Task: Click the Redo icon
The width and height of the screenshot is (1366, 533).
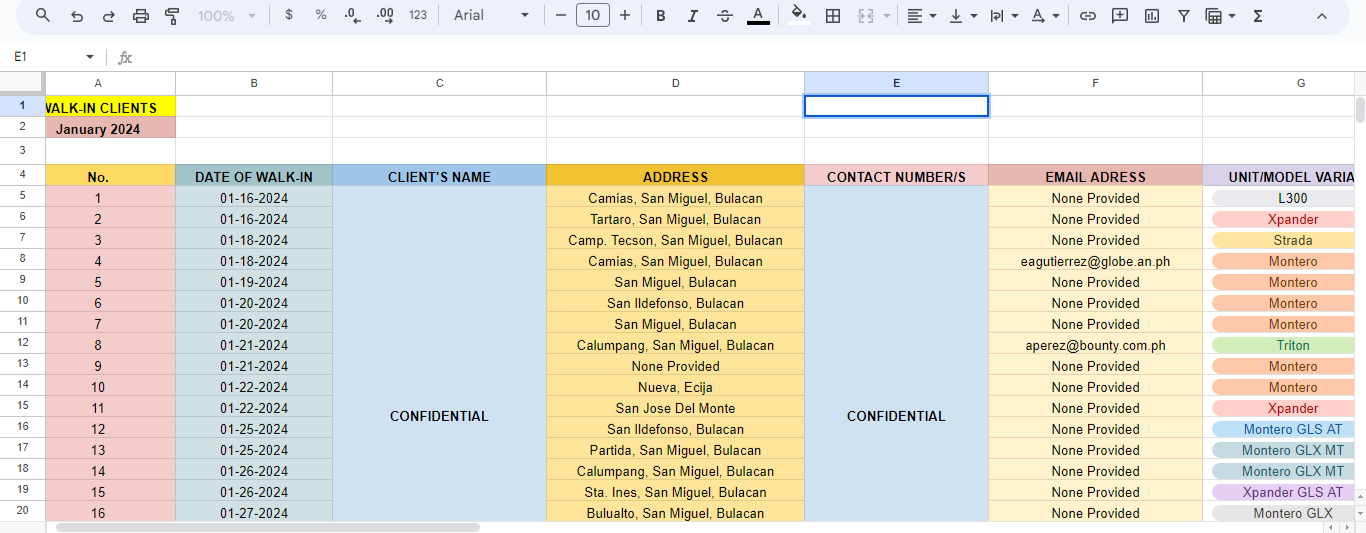Action: 109,16
